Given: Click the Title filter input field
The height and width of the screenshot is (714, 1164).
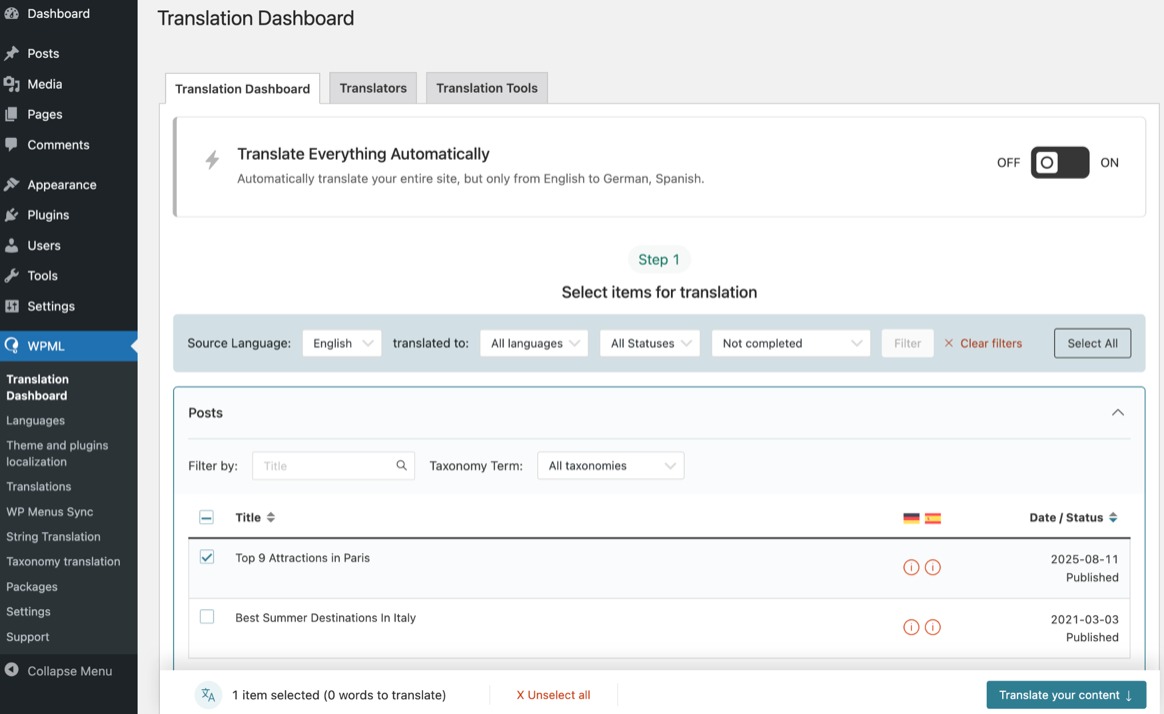Looking at the screenshot, I should (x=323, y=465).
